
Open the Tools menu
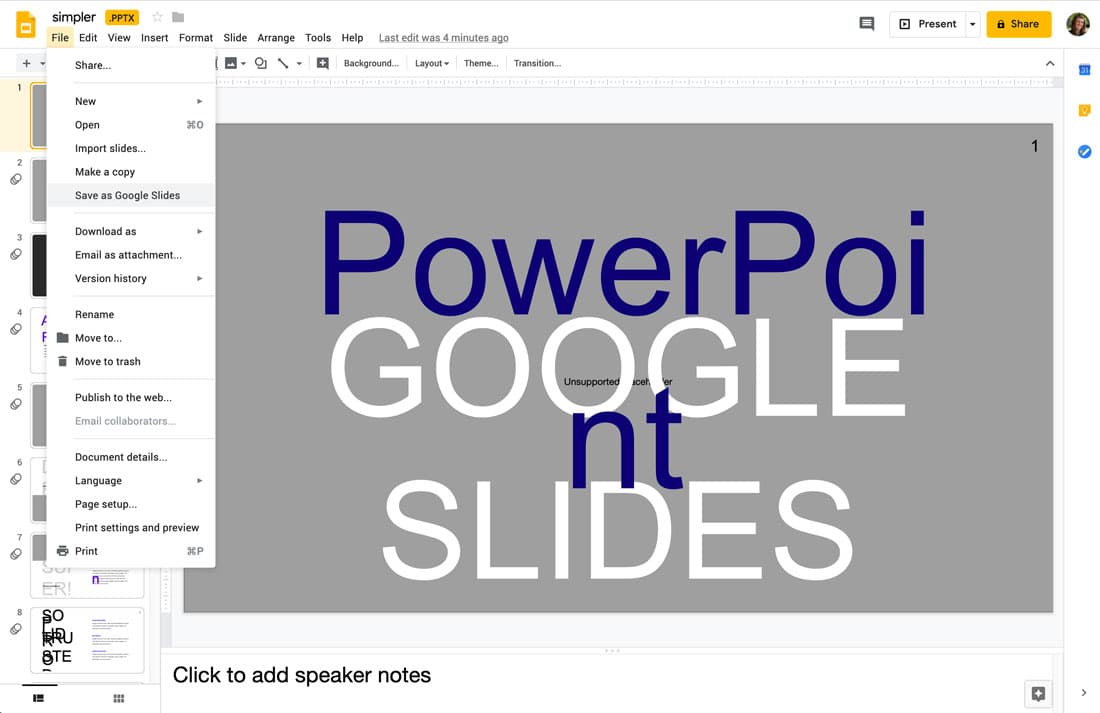pyautogui.click(x=318, y=37)
